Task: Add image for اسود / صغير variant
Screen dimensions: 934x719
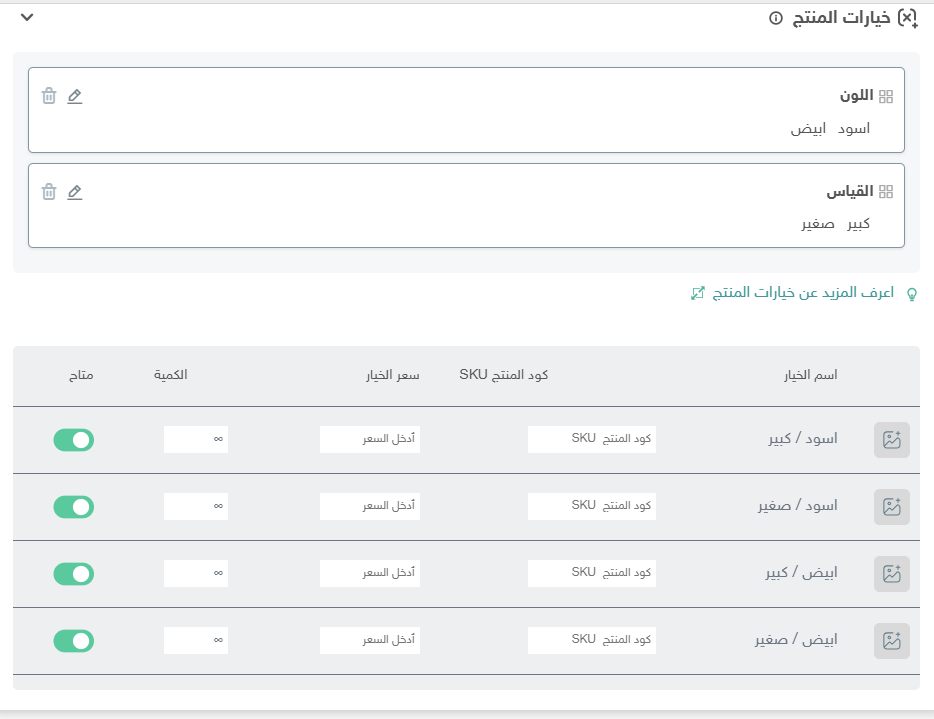Action: click(892, 507)
